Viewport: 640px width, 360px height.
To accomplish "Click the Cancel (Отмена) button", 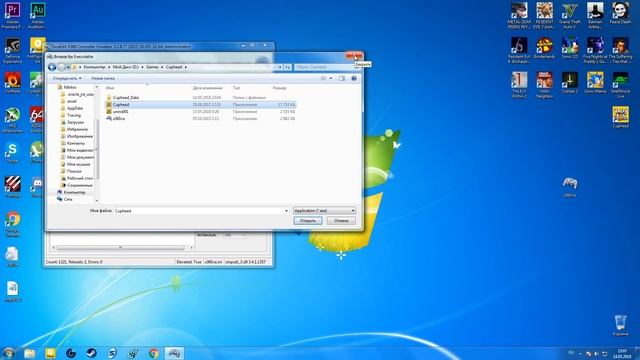I will click(x=341, y=221).
